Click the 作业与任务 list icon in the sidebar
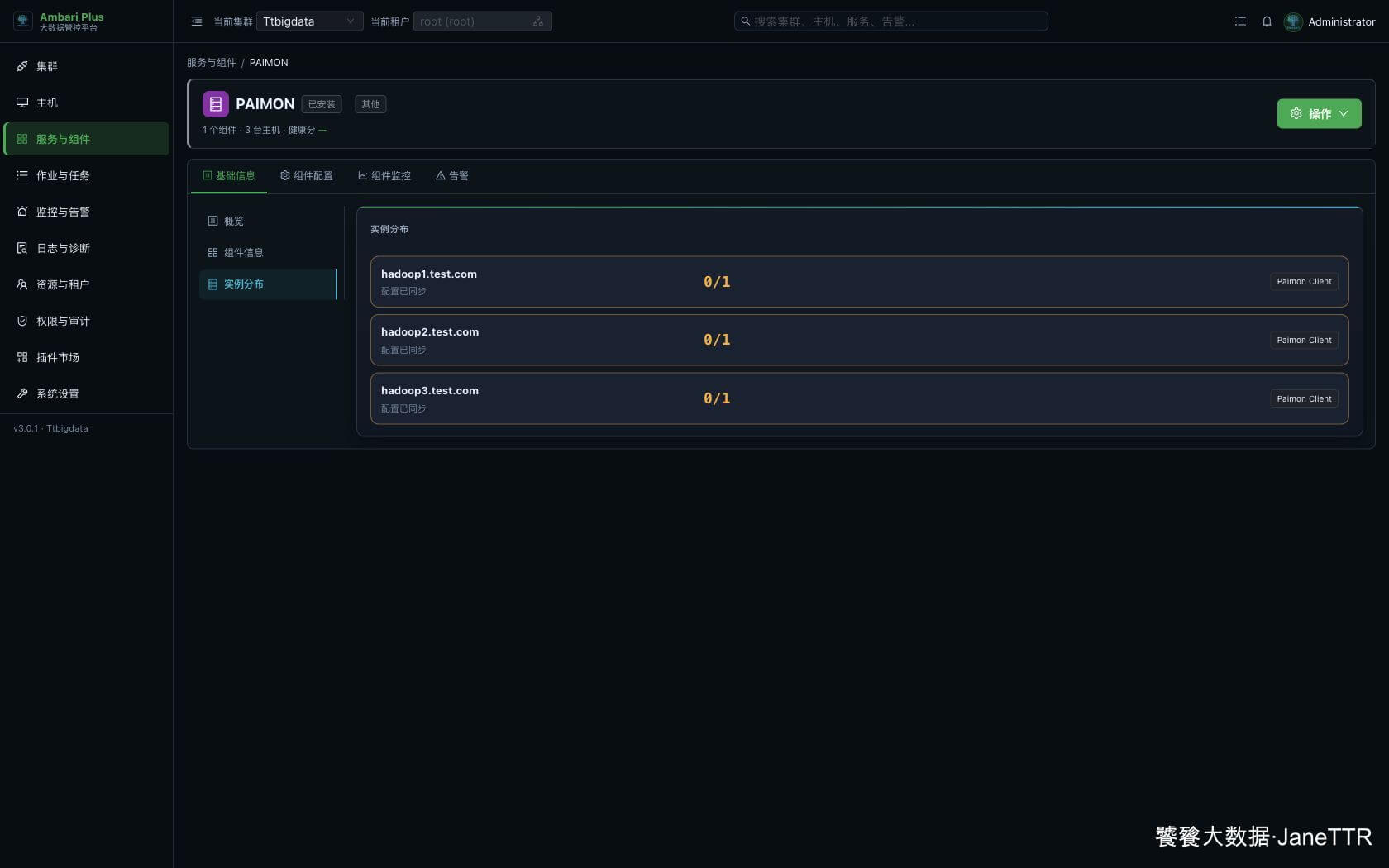Screen dimensions: 1389x868 pyautogui.click(x=22, y=175)
